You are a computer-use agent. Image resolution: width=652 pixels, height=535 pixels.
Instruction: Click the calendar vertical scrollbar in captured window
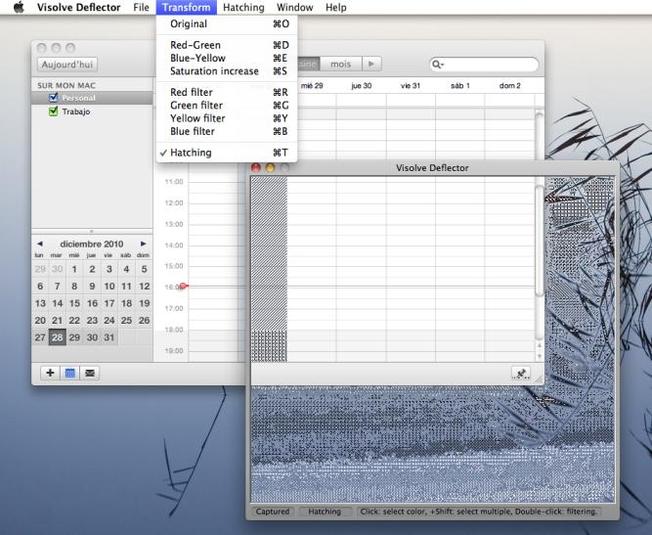540,240
